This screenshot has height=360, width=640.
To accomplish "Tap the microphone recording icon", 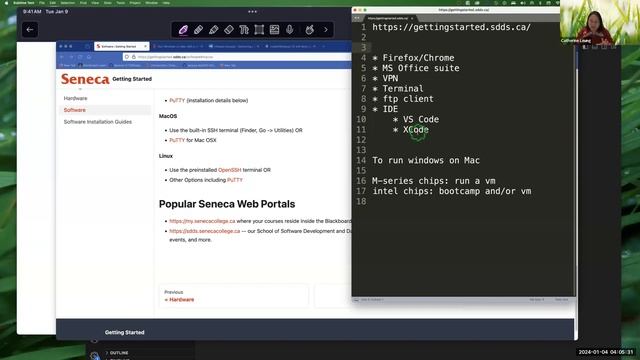I will (x=289, y=29).
